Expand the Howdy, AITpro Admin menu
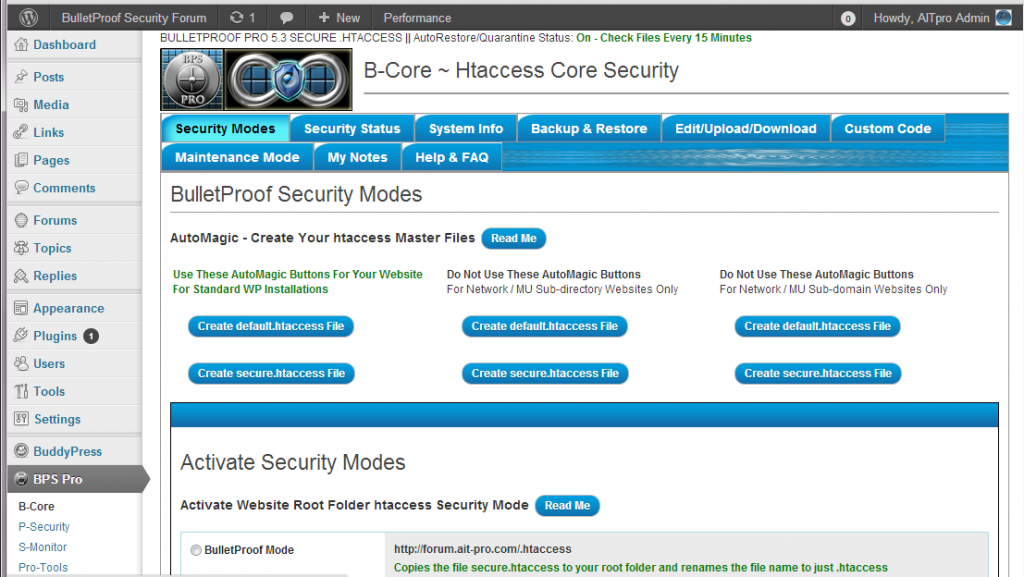 click(930, 17)
